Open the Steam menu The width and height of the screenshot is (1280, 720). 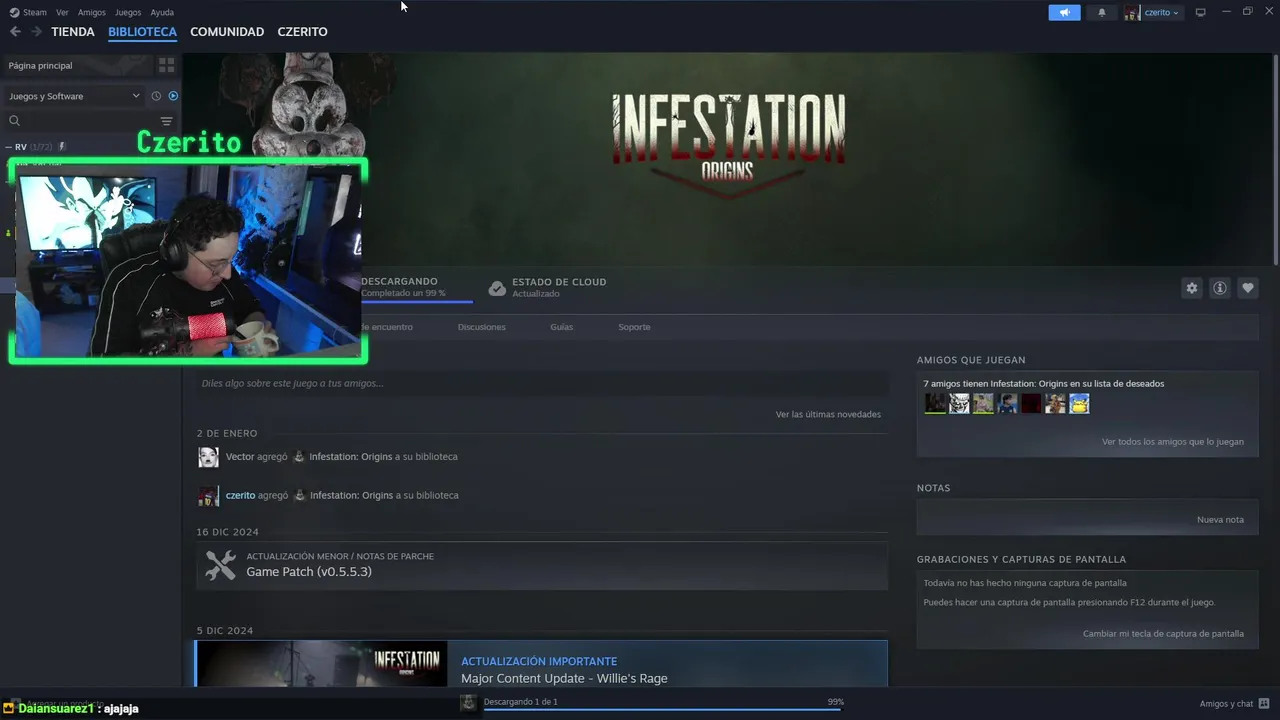(x=35, y=12)
